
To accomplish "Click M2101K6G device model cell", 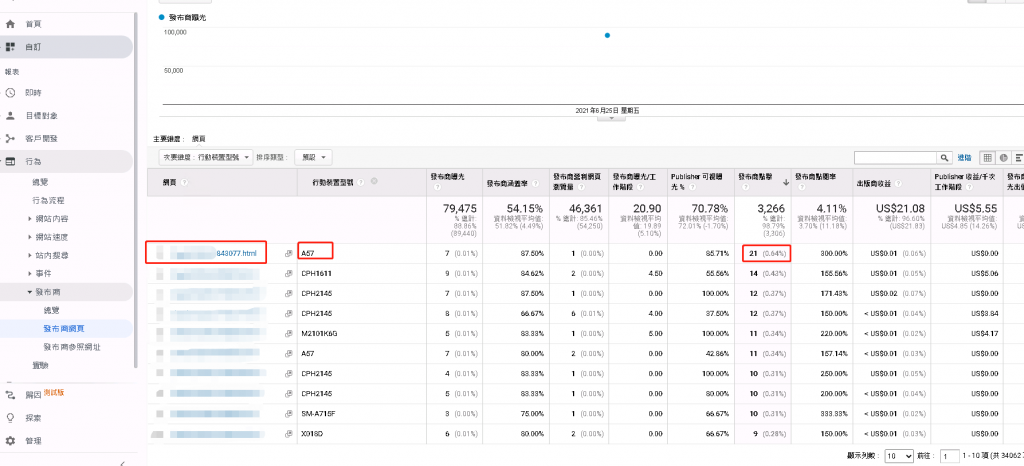I will [x=319, y=334].
